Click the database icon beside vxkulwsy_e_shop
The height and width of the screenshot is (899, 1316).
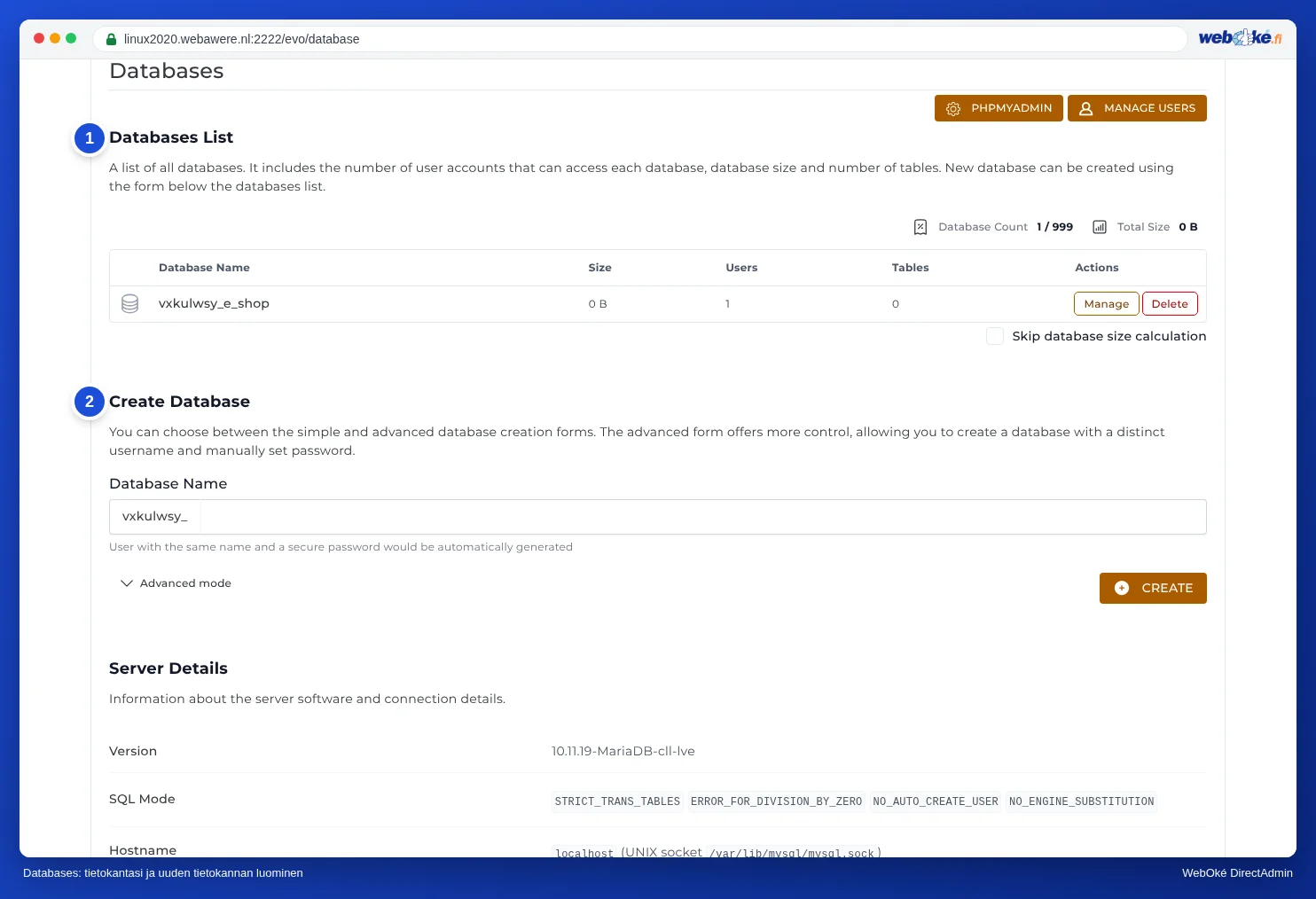click(x=129, y=304)
